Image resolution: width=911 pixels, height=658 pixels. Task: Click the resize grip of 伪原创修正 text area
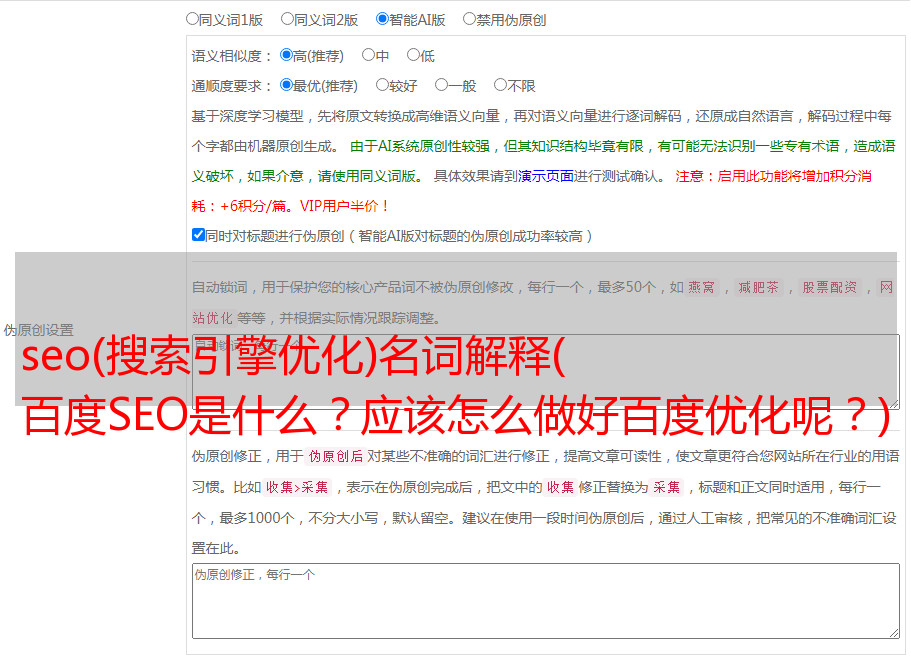[894, 633]
